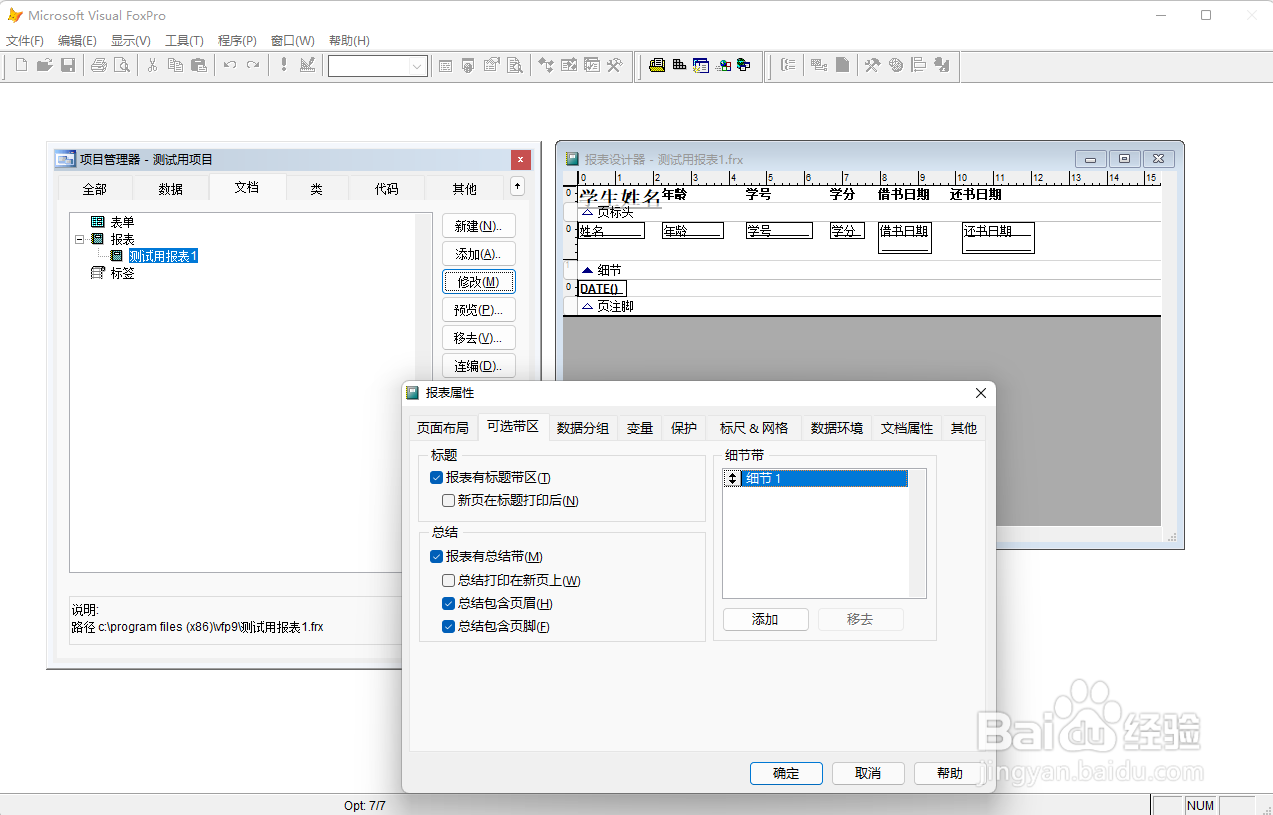The width and height of the screenshot is (1273, 815).
Task: Click the Properties window toolbar icon
Action: [x=491, y=65]
